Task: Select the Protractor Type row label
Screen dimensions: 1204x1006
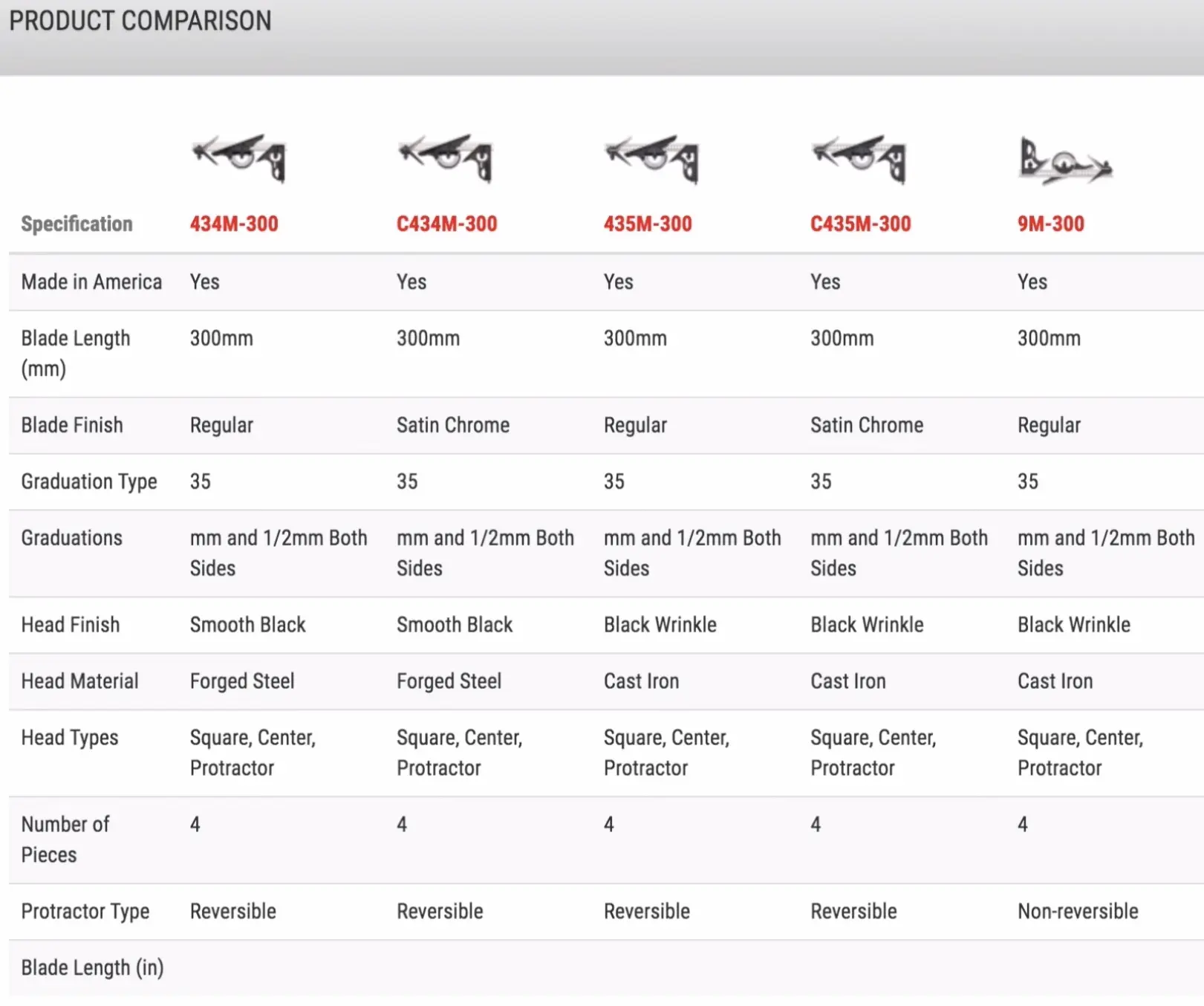Action: click(x=85, y=911)
